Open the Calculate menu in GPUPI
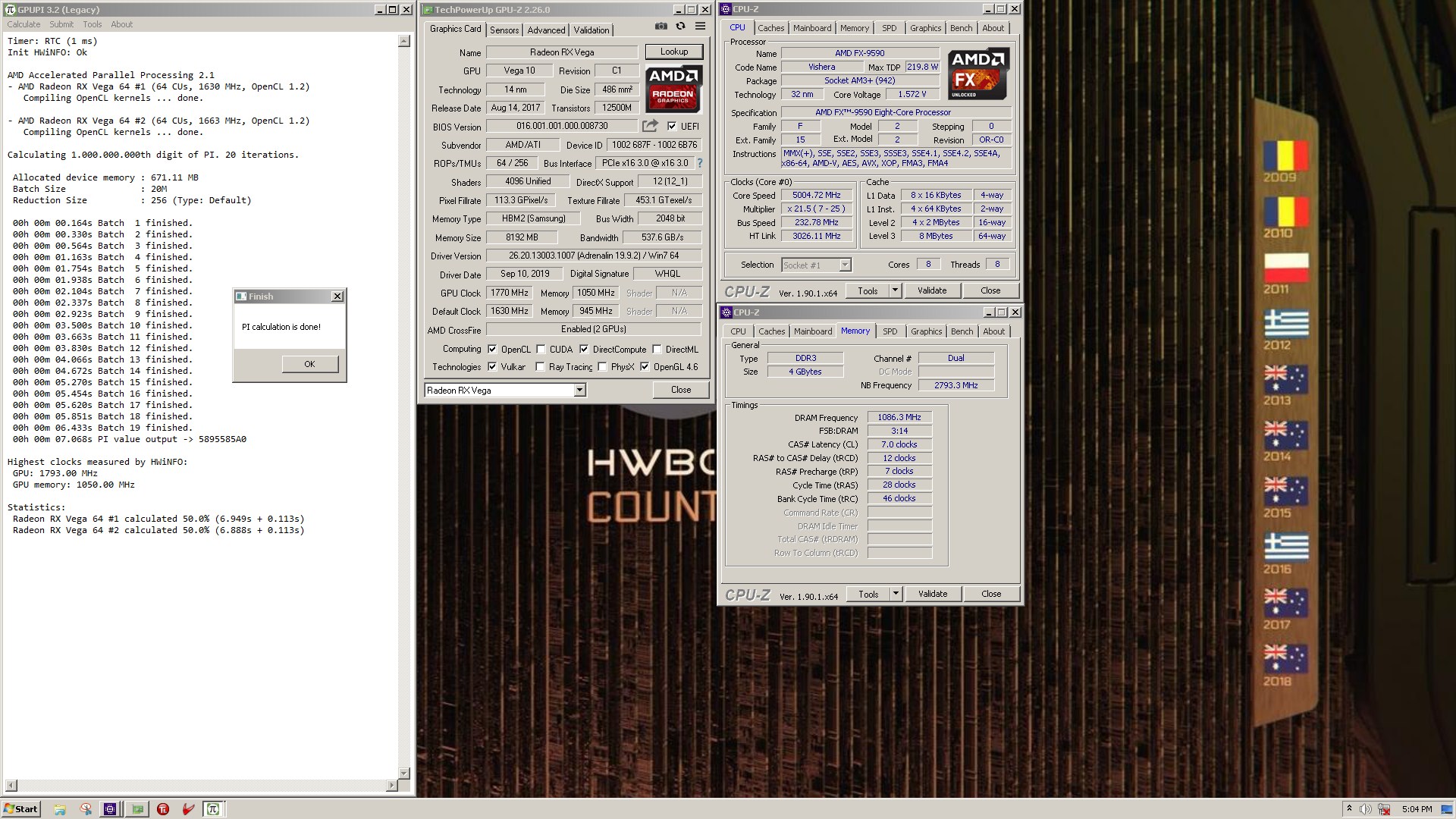Image resolution: width=1456 pixels, height=819 pixels. pyautogui.click(x=24, y=24)
